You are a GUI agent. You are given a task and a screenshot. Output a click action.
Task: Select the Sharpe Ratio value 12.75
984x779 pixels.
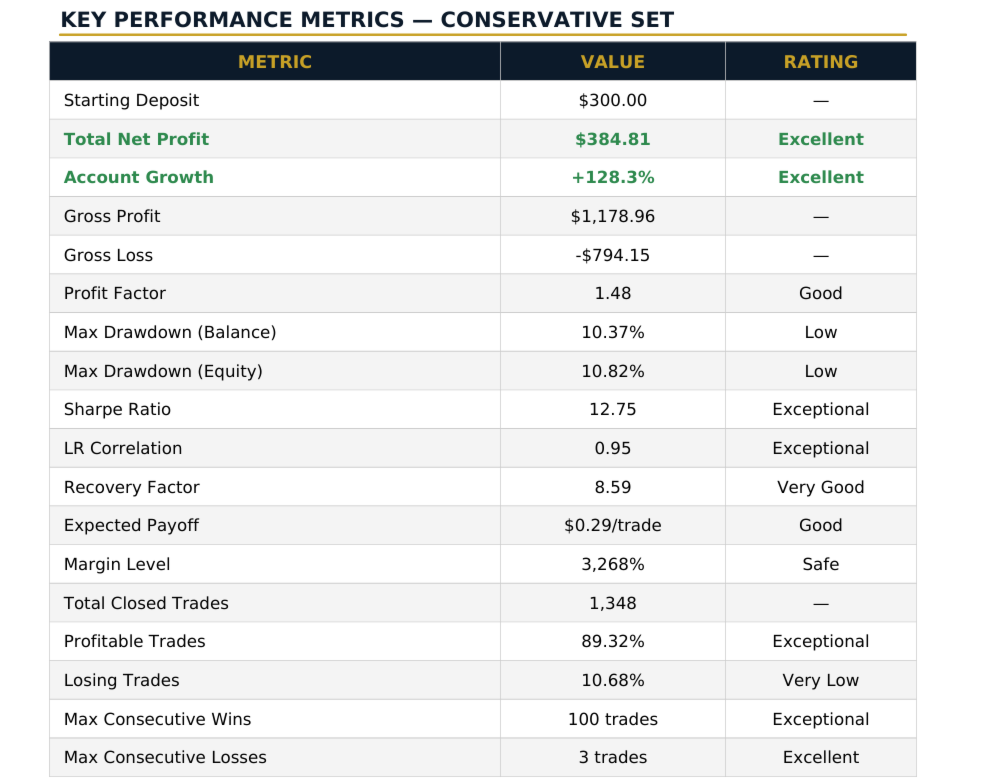[612, 409]
